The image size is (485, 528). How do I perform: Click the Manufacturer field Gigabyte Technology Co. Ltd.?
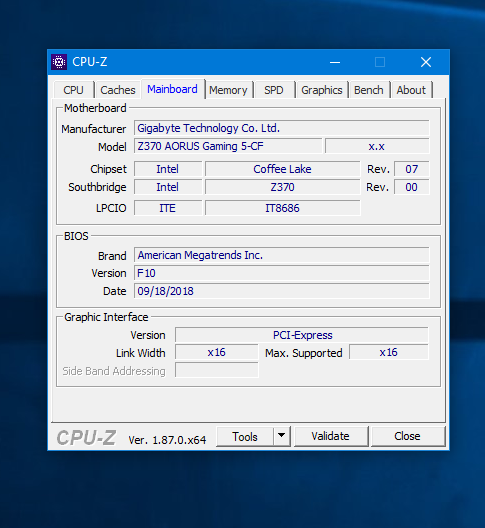click(282, 128)
